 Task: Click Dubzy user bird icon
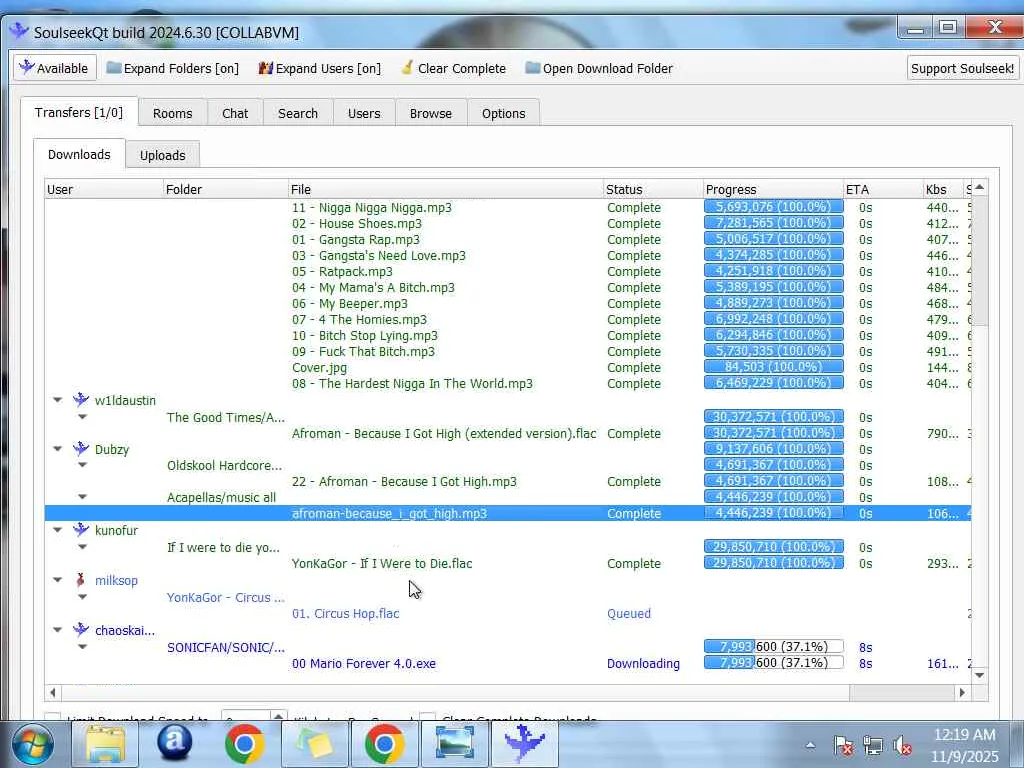click(81, 449)
